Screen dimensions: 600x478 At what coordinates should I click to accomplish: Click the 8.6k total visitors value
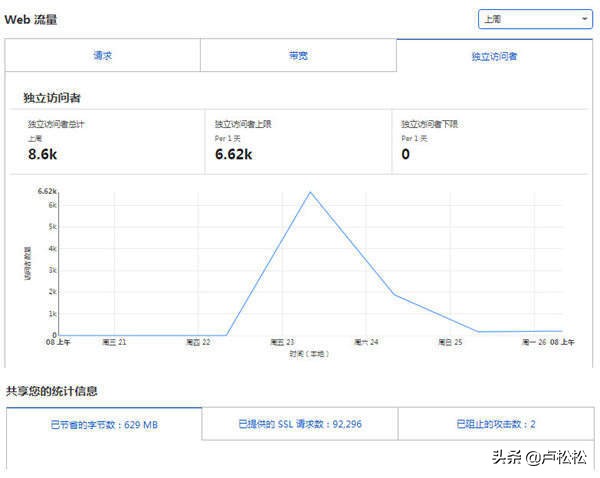pos(42,154)
